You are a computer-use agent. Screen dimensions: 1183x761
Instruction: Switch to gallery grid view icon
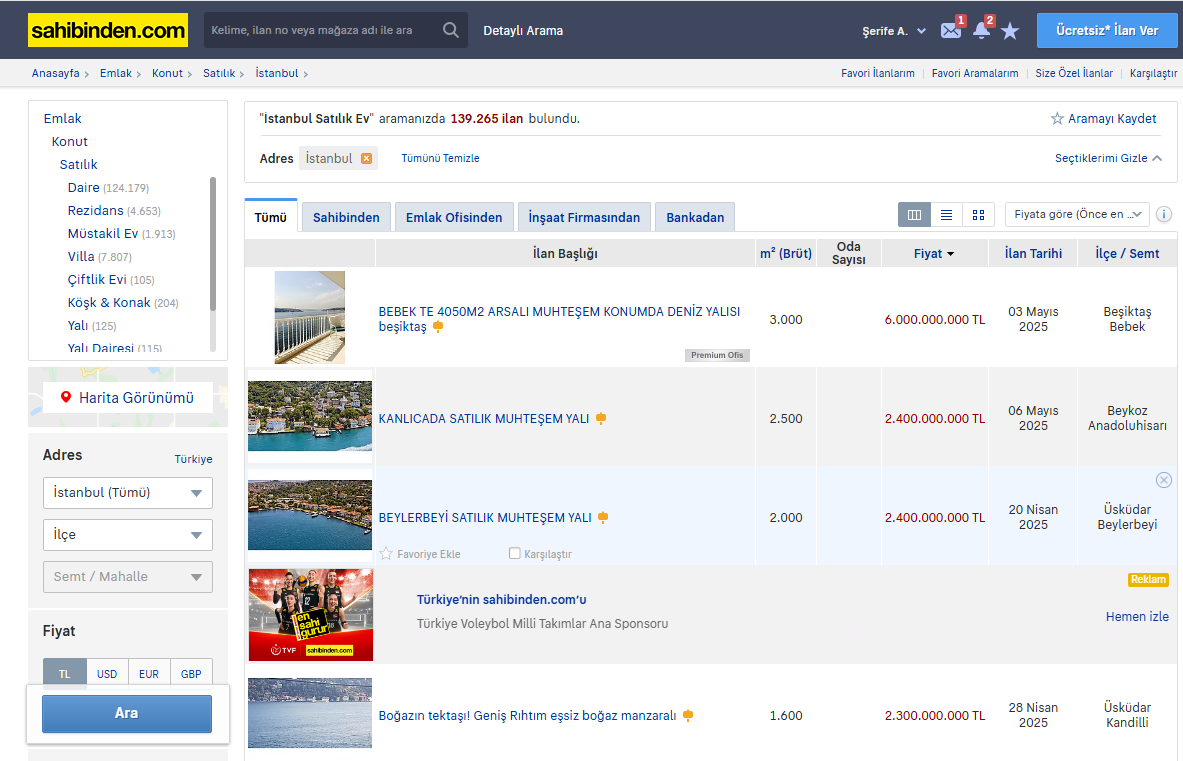tap(978, 215)
